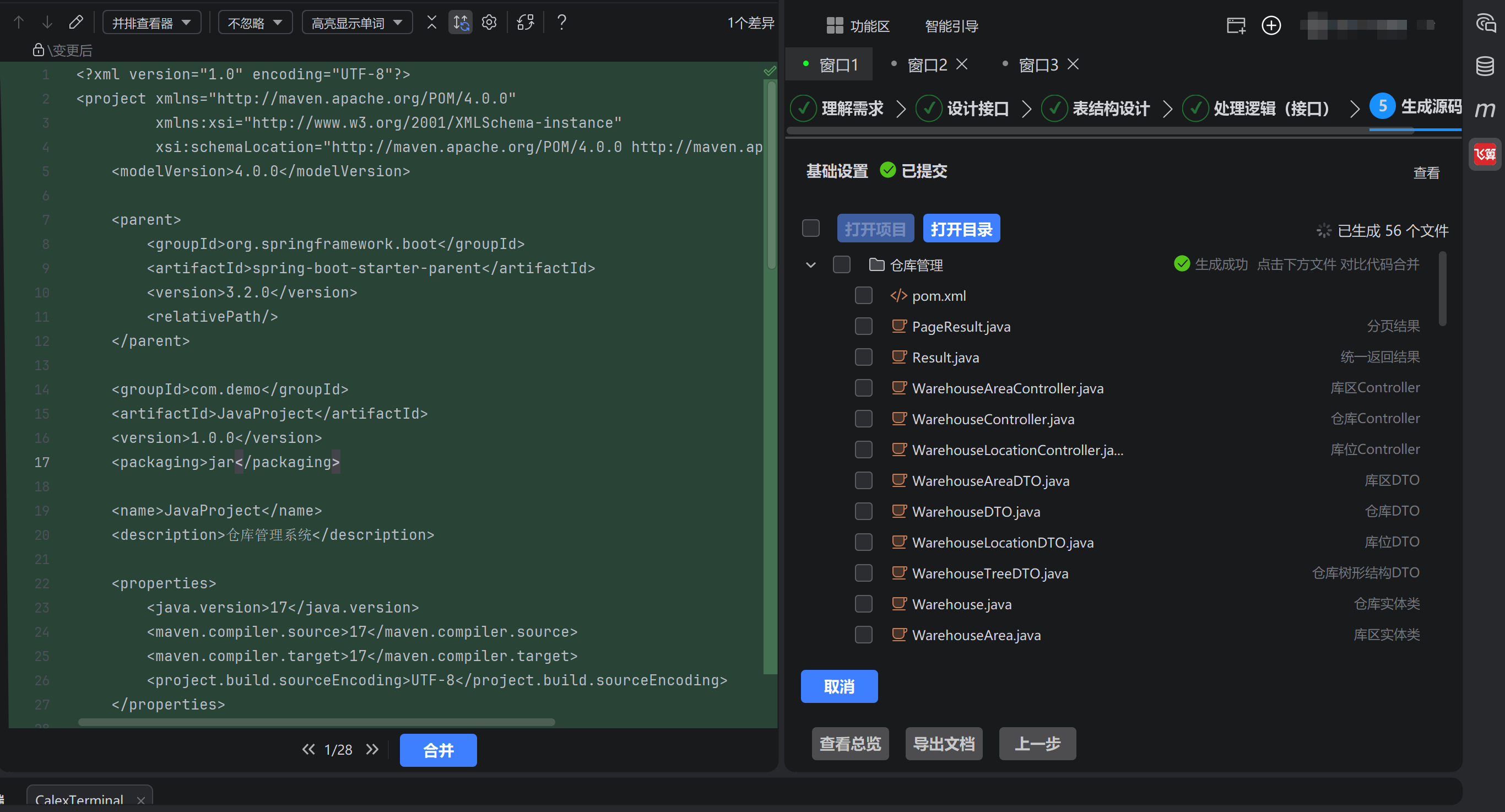The width and height of the screenshot is (1505, 812).
Task: Collapse unchanged fragments icon
Action: coord(432,23)
